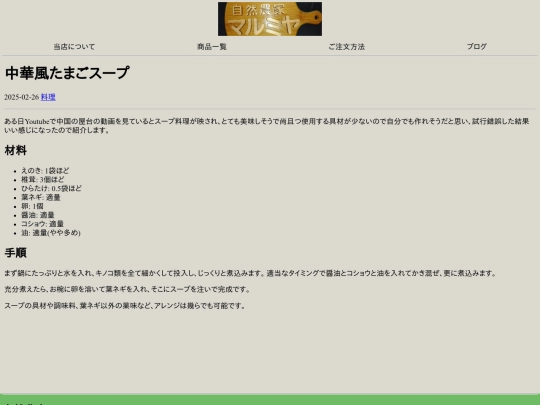Open the ブログ menu item
540x405 pixels.
click(x=477, y=46)
